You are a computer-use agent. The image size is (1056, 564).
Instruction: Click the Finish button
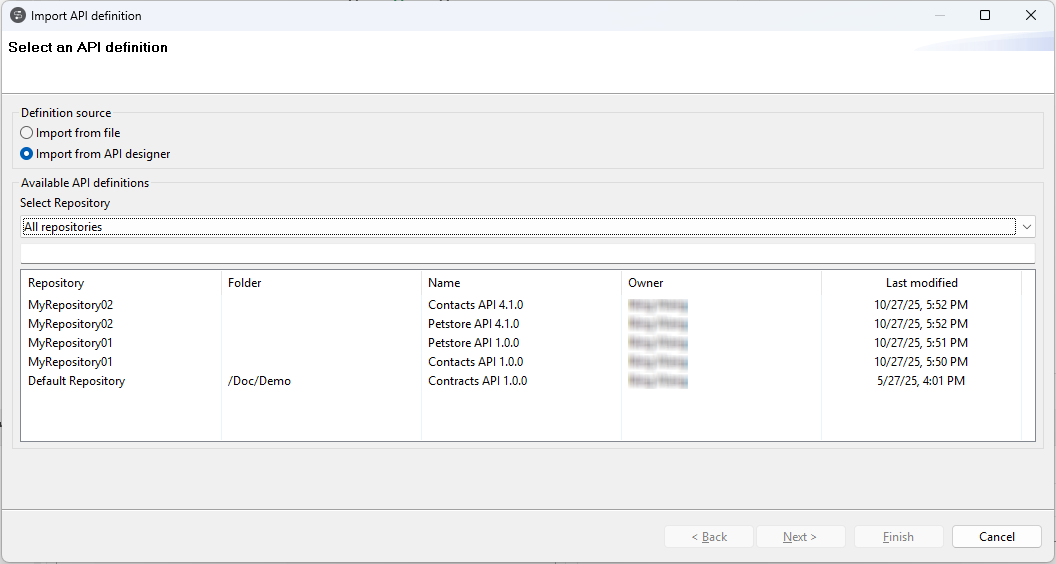pos(898,536)
